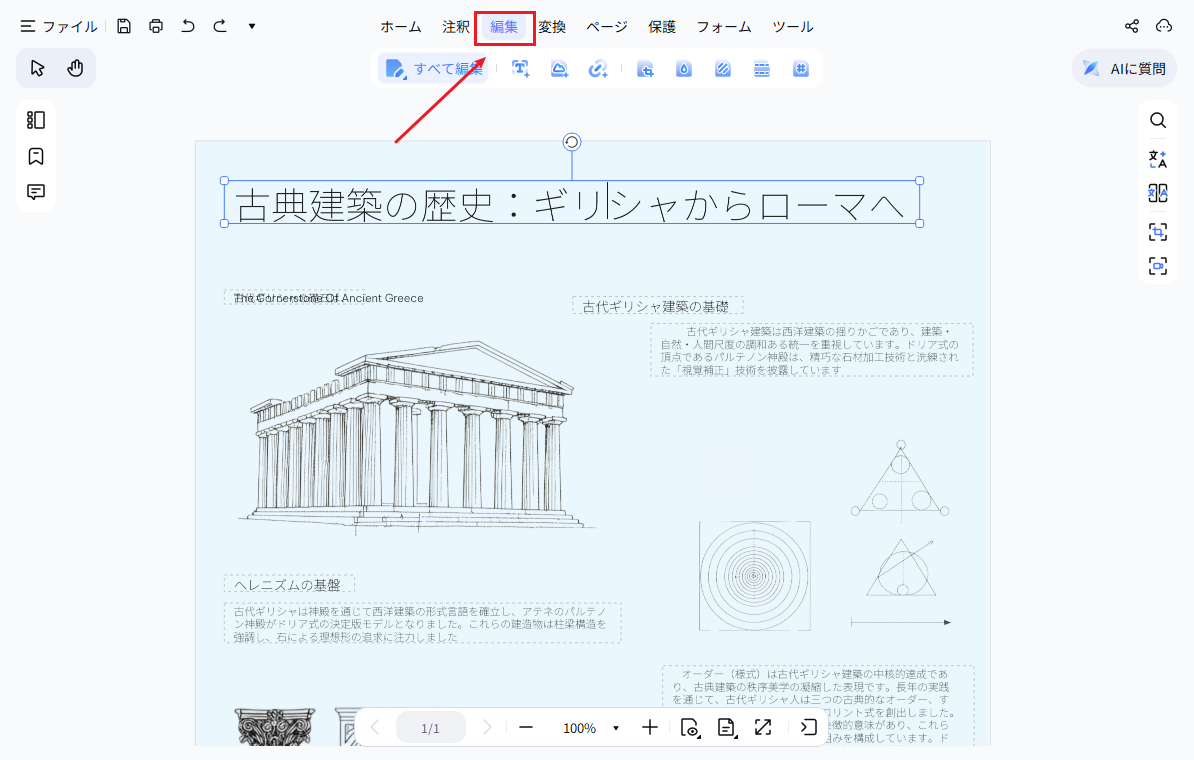Select the hand pan tool
The width and height of the screenshot is (1194, 760).
pos(75,68)
